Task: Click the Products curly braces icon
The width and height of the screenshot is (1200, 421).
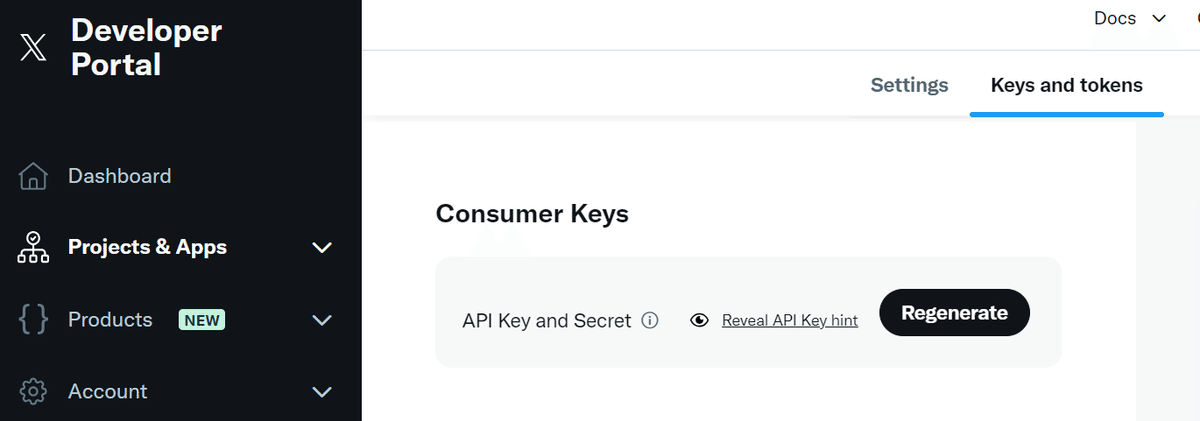Action: click(33, 320)
